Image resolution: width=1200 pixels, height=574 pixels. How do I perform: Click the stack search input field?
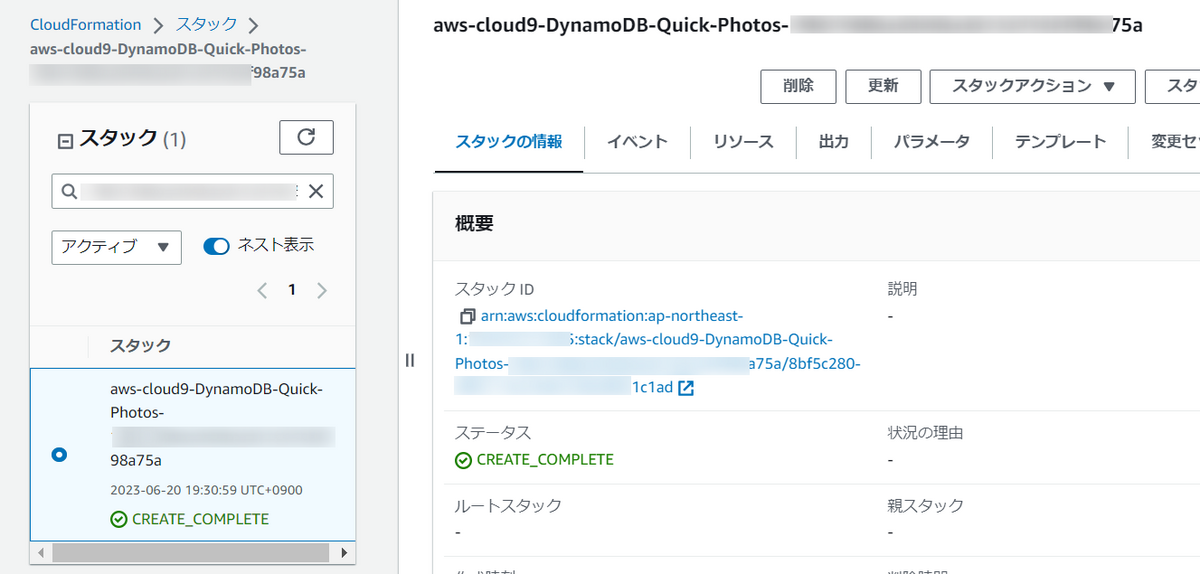(x=192, y=192)
